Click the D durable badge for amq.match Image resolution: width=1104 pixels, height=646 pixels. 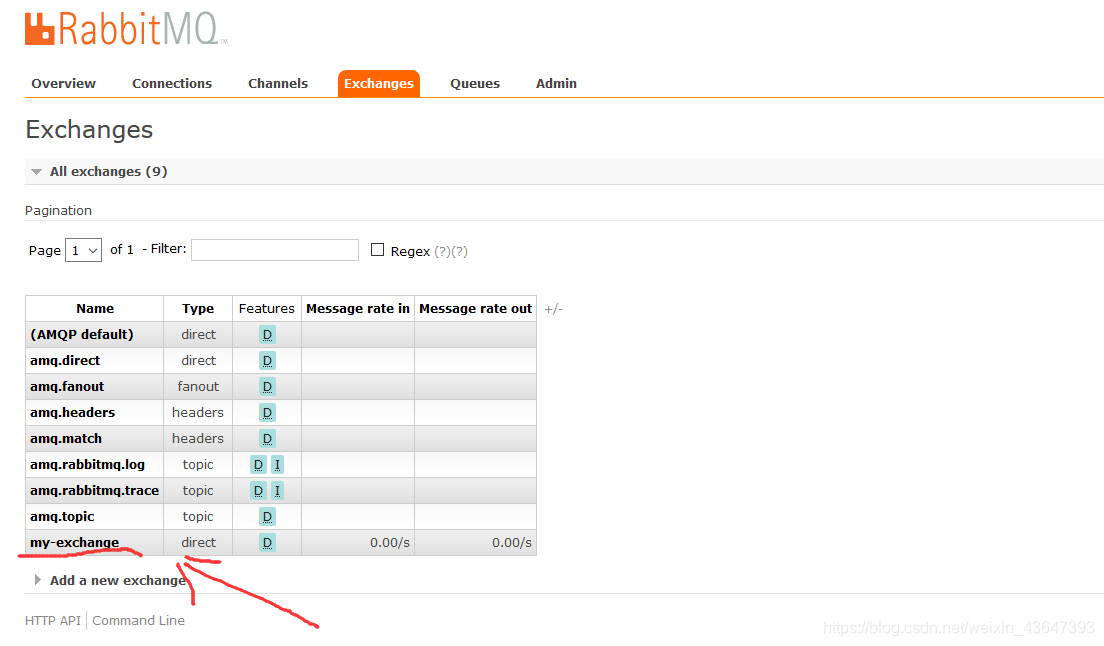point(267,439)
